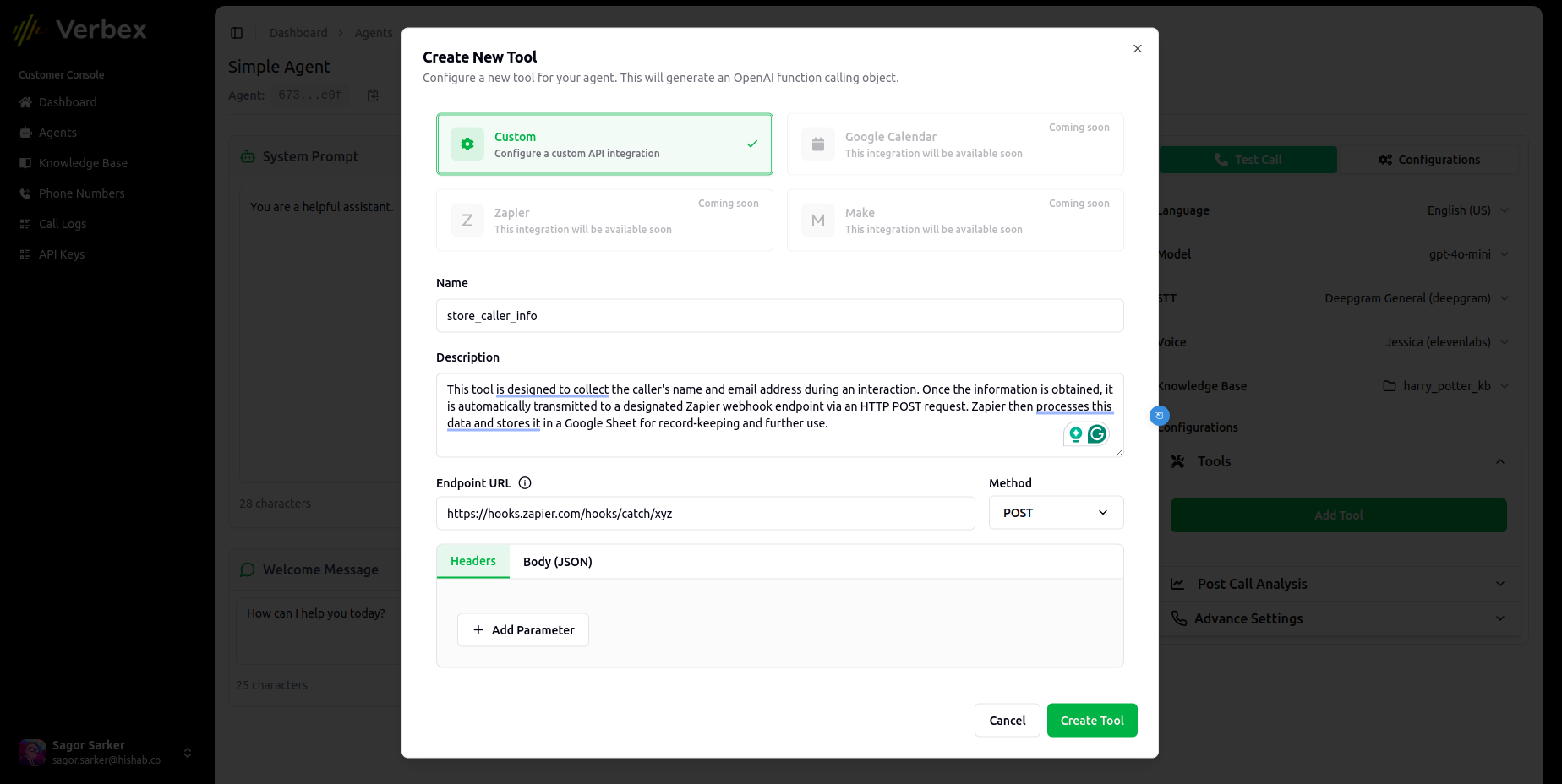Click the API Keys icon in sidebar
Screen dimensions: 1562x784
pyautogui.click(x=25, y=254)
